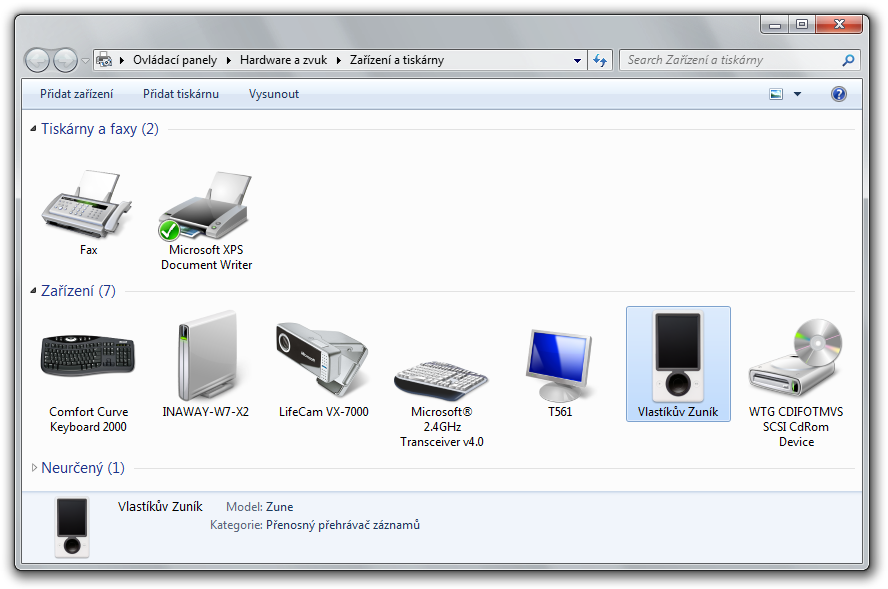This screenshot has width=888, height=589.
Task: Collapse the Tiskárny a faxy group
Action: (x=33, y=129)
